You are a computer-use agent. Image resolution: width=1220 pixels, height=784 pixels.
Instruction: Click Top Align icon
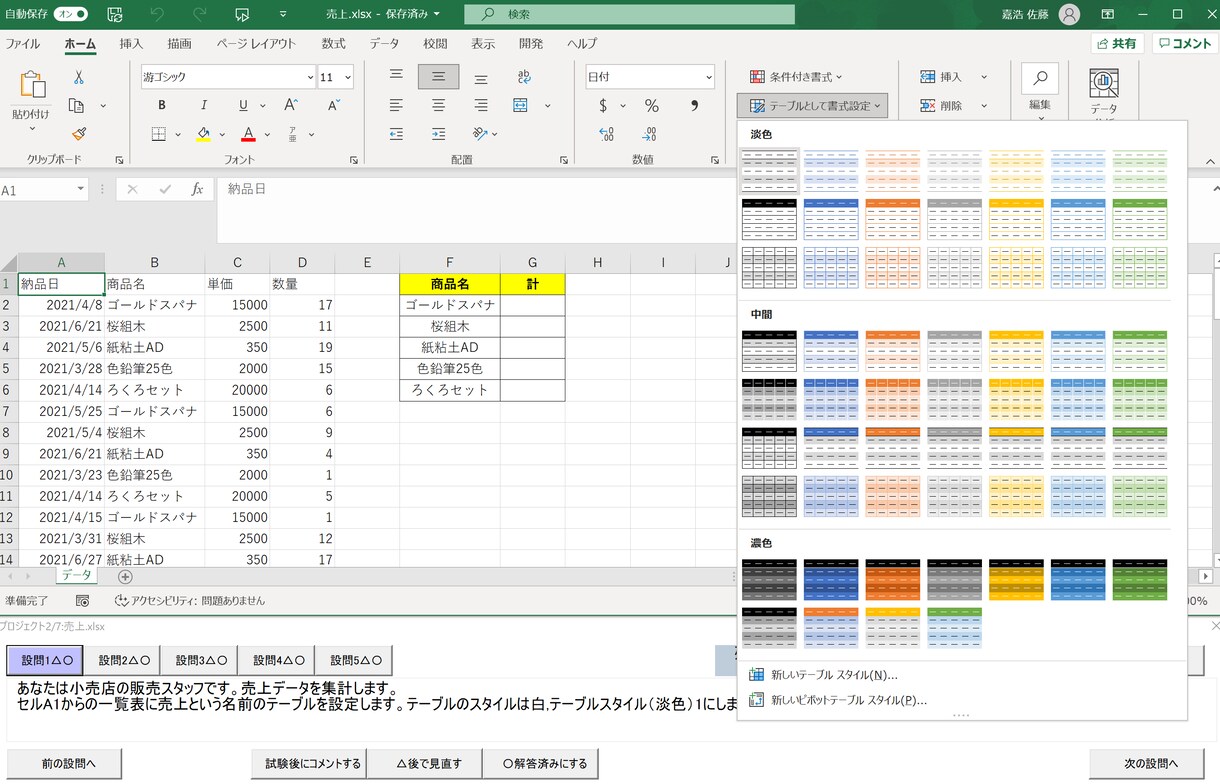(x=396, y=76)
